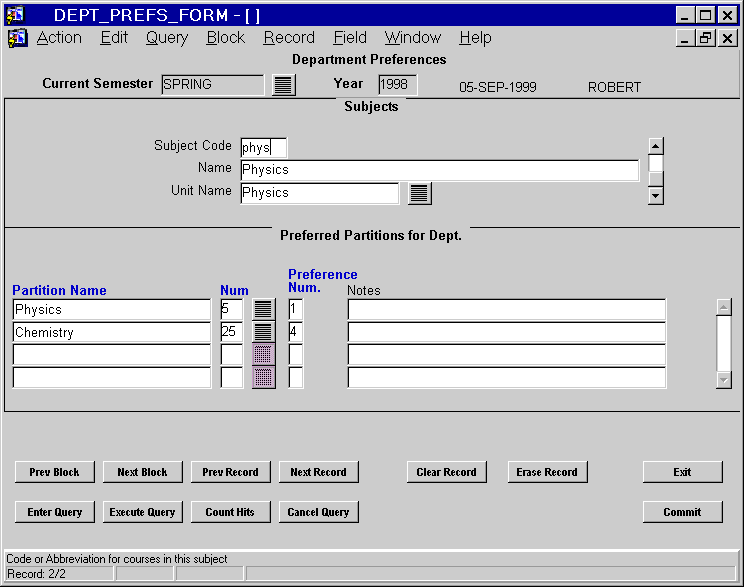Commit the changes

coord(682,512)
